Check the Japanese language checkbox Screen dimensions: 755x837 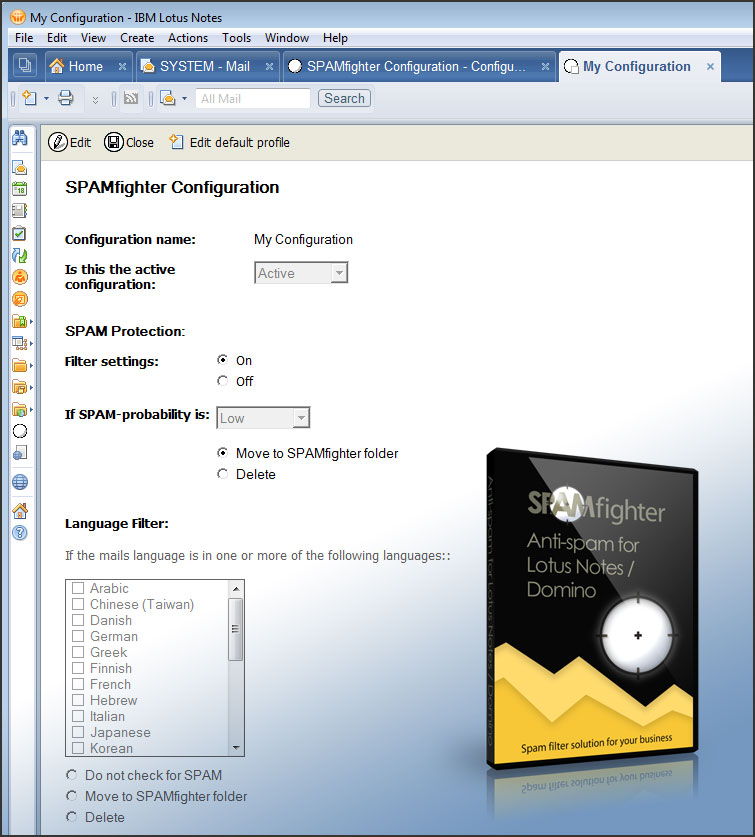coord(78,732)
